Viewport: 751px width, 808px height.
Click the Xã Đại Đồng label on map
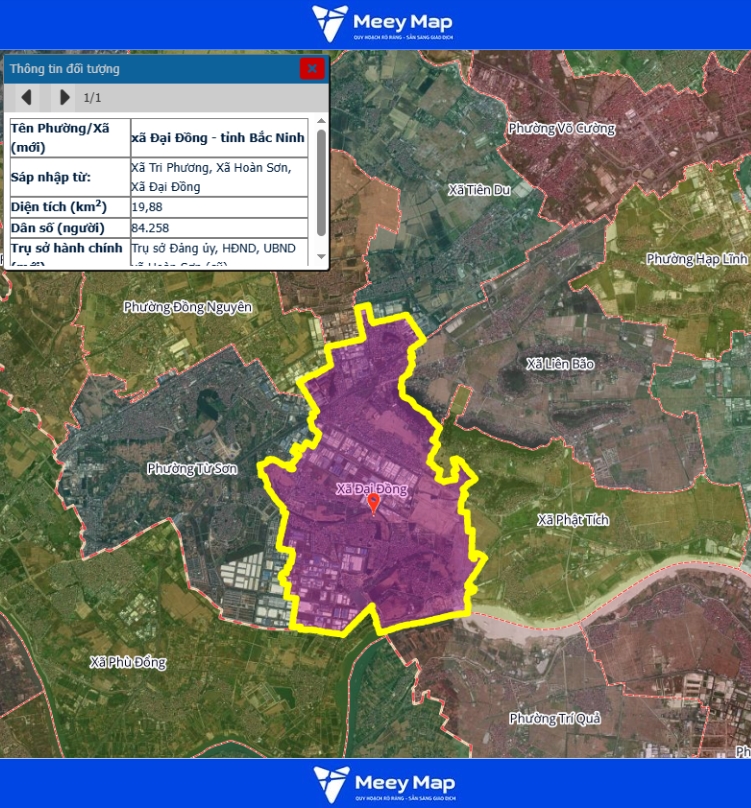pos(372,488)
